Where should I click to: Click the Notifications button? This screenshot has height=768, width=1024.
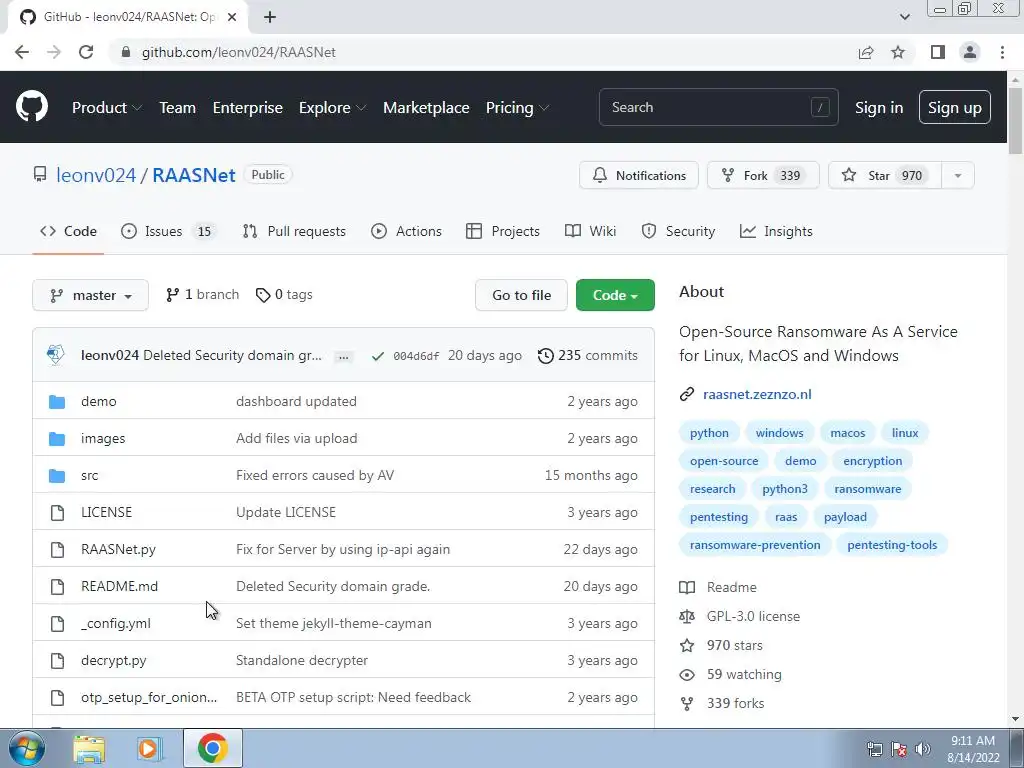click(639, 176)
